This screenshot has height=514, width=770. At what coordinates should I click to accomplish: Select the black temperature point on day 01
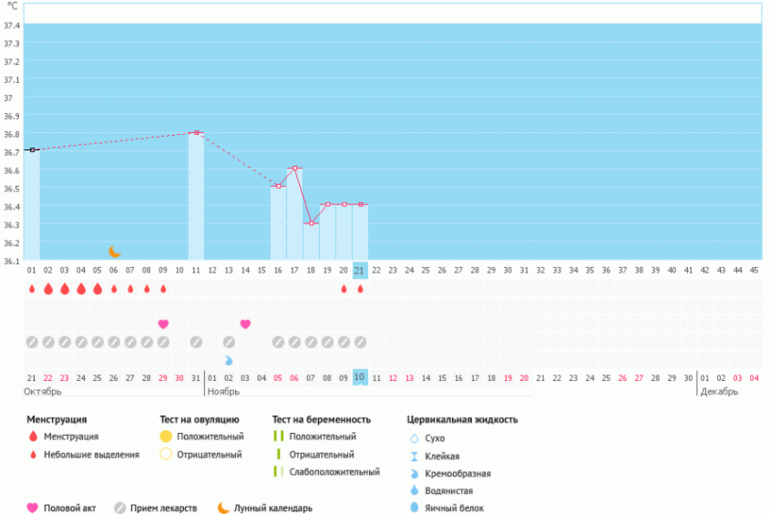[32, 150]
